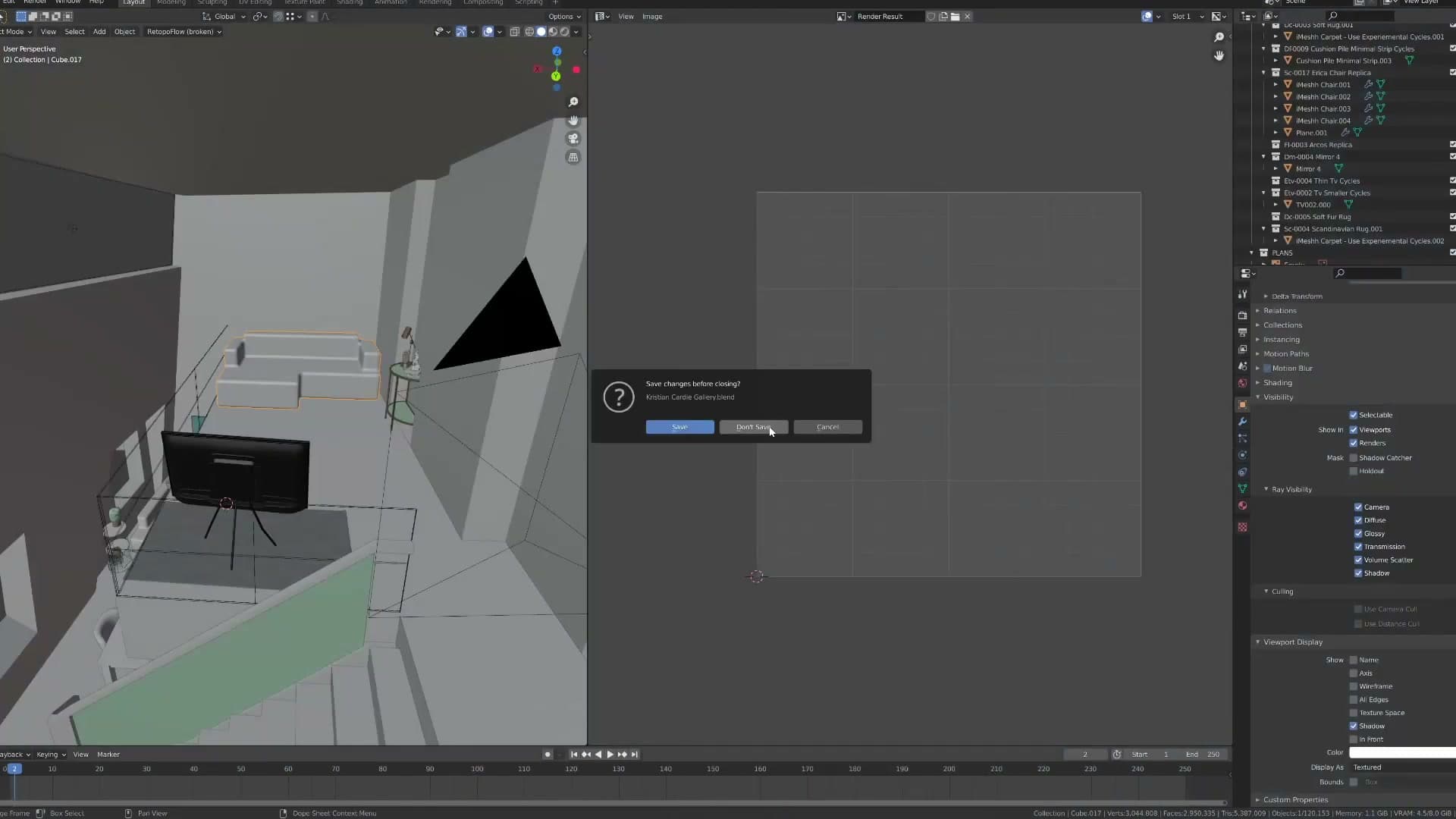Jump to the timeline end frame
The width and height of the screenshot is (1456, 819).
click(635, 755)
